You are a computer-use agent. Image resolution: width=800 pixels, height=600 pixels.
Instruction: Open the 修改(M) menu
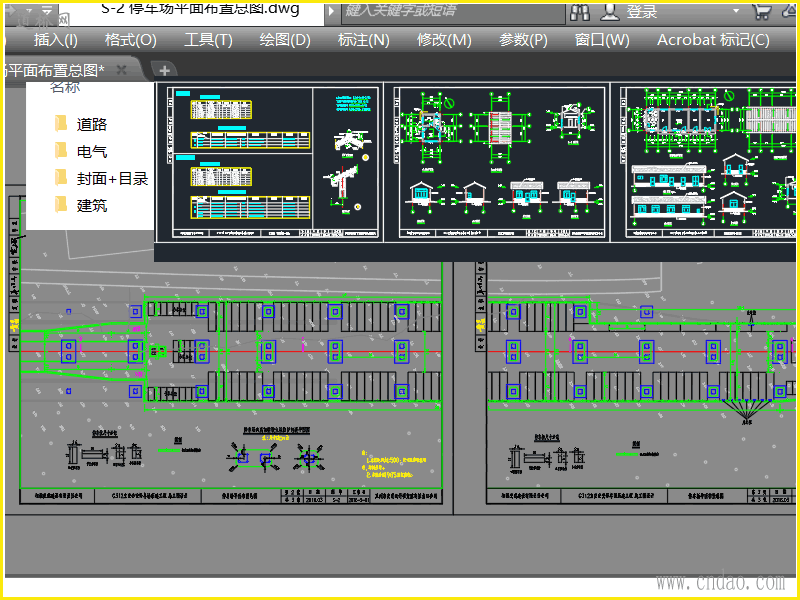click(444, 40)
